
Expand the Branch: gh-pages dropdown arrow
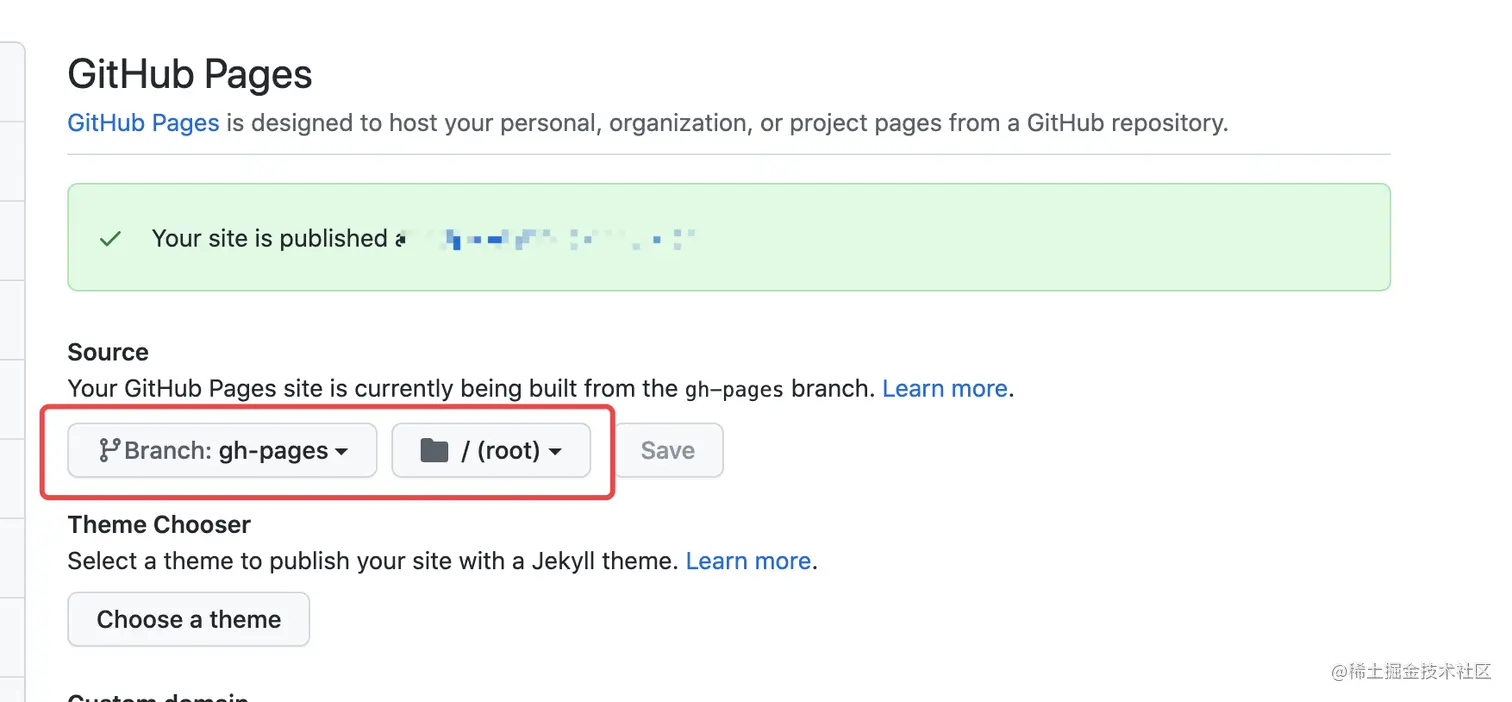(x=342, y=452)
